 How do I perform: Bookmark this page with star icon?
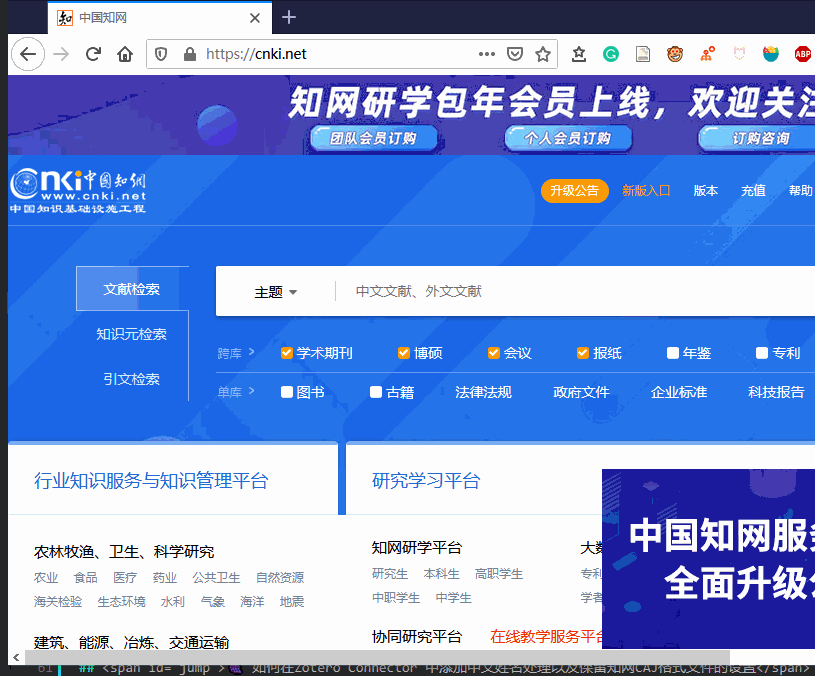point(543,54)
